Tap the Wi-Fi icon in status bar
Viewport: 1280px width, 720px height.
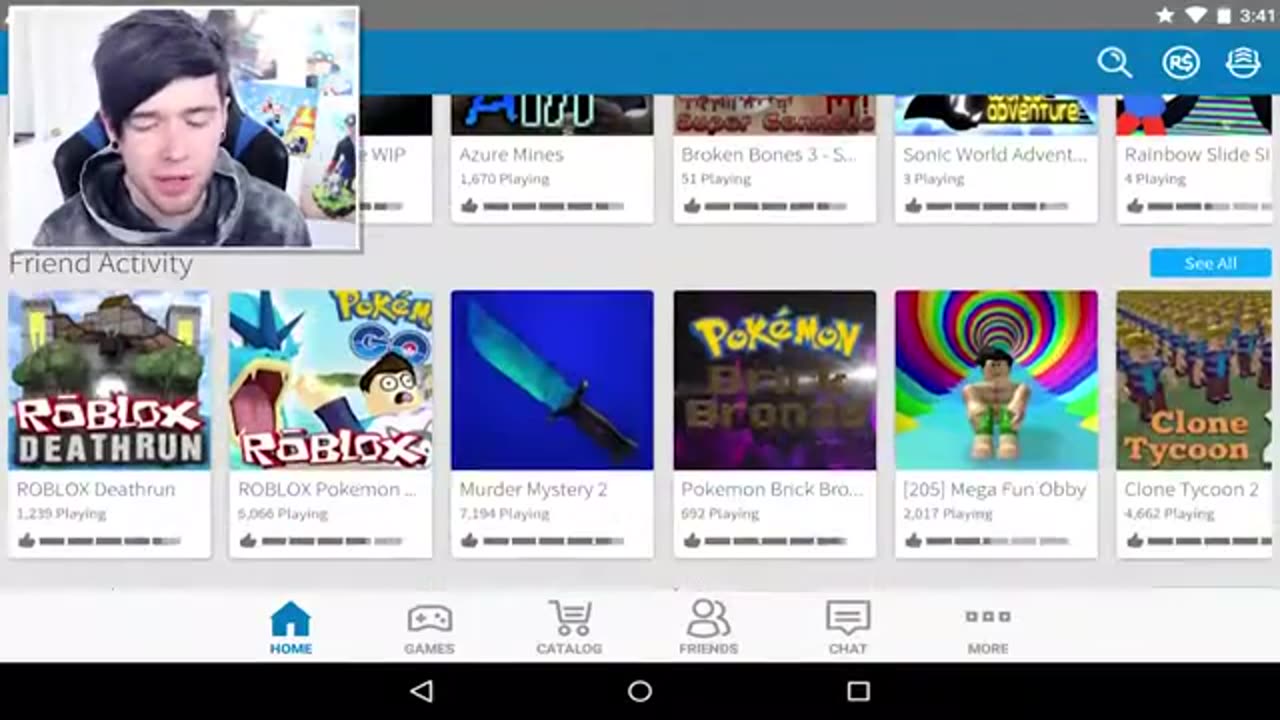(x=1195, y=15)
